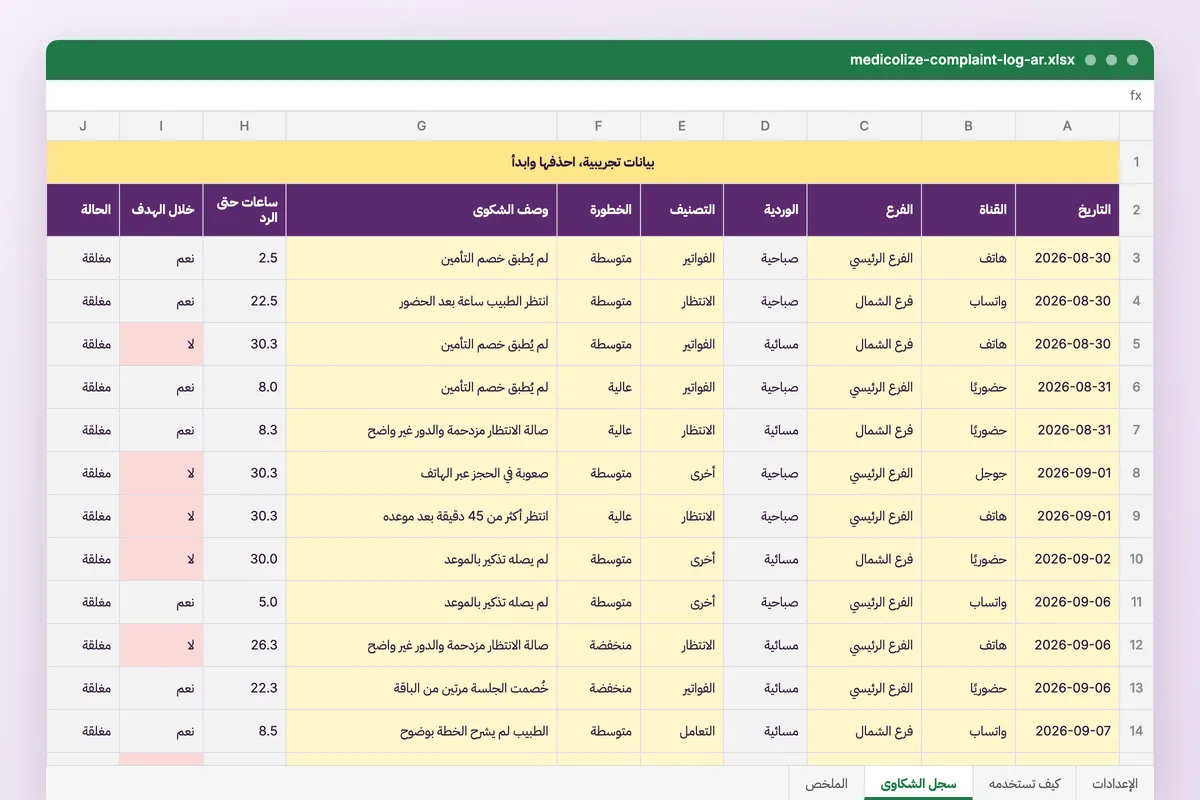
Task: Click the الحالة header cell
Action: 83,210
